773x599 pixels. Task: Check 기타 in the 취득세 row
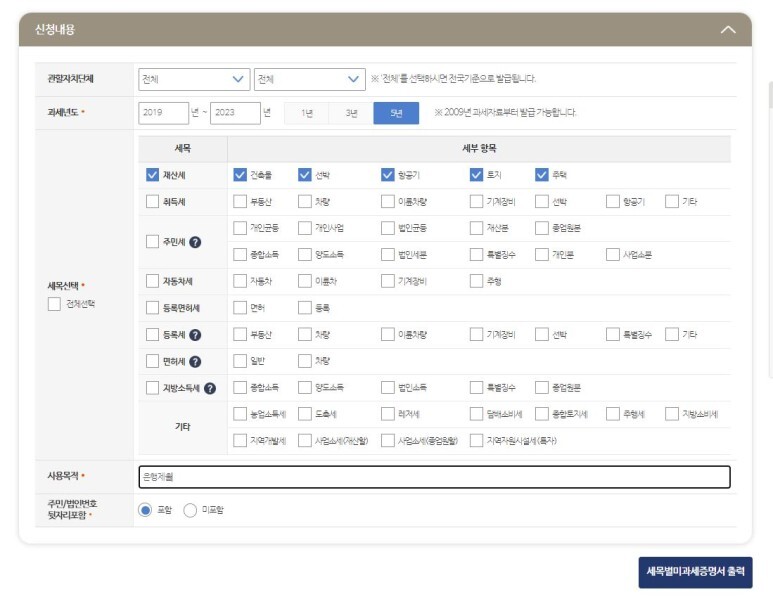click(671, 202)
